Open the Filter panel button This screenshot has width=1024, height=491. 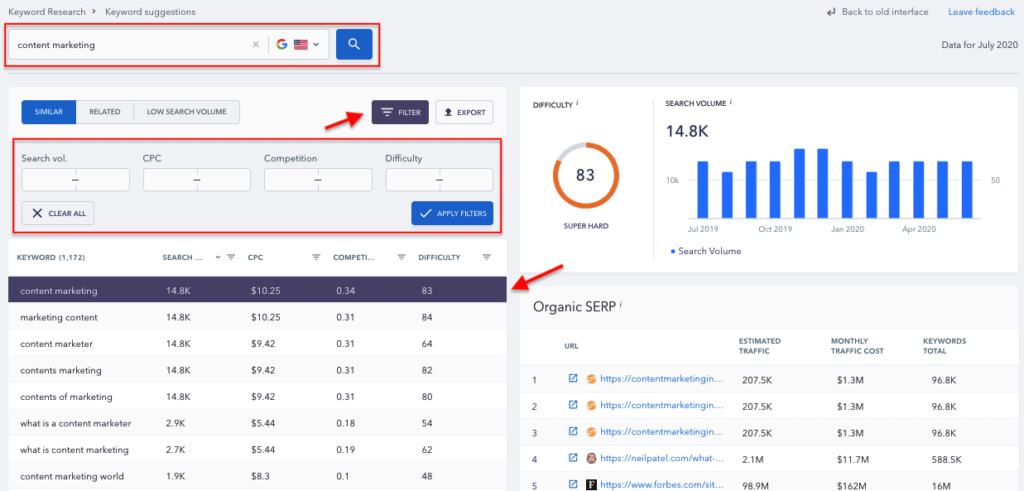pos(400,112)
